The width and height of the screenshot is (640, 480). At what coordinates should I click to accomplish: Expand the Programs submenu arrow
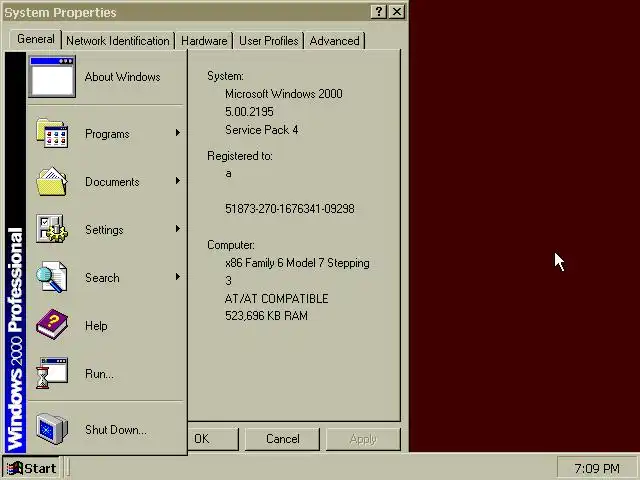point(178,133)
